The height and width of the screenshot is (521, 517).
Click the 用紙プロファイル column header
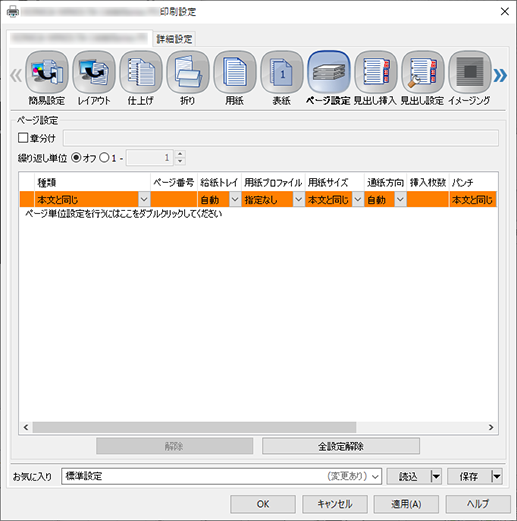coord(273,182)
